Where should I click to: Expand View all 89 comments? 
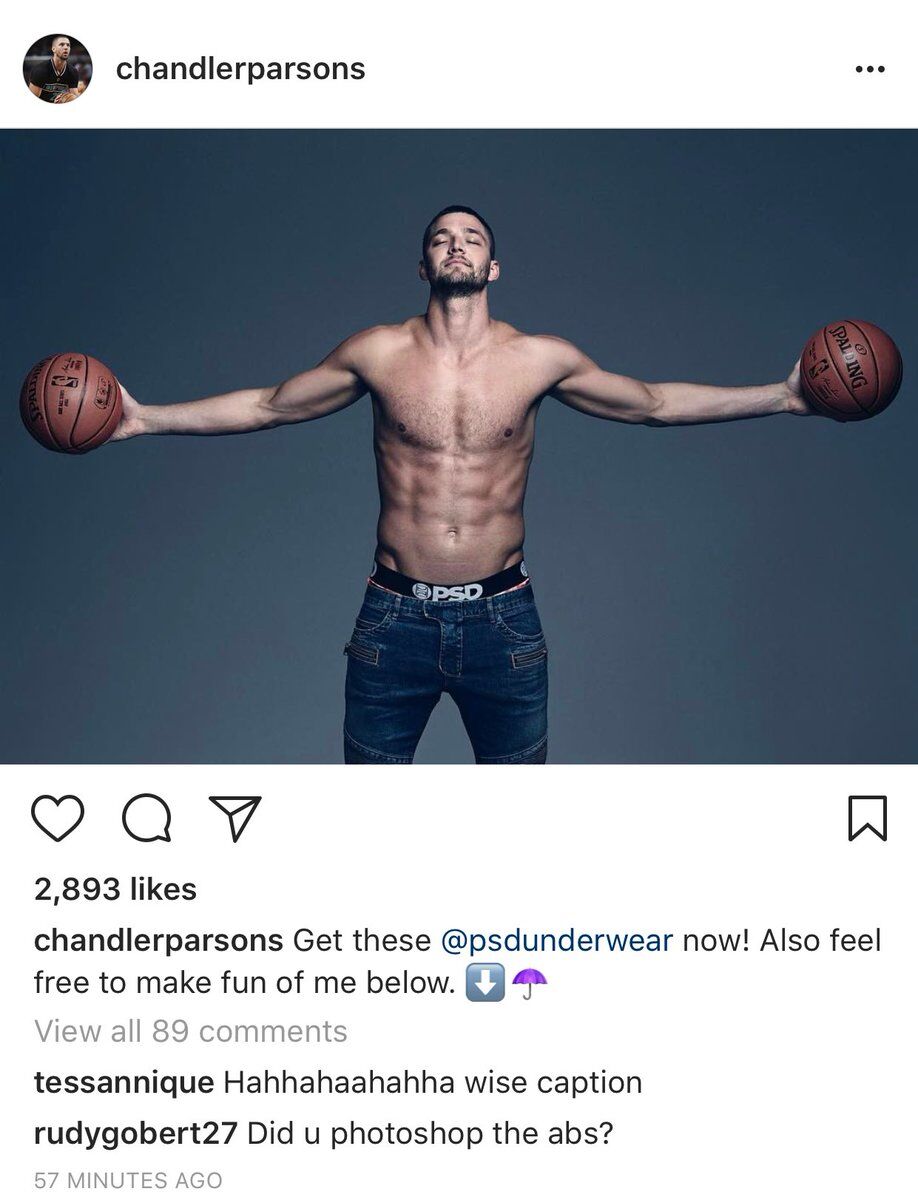(191, 1031)
